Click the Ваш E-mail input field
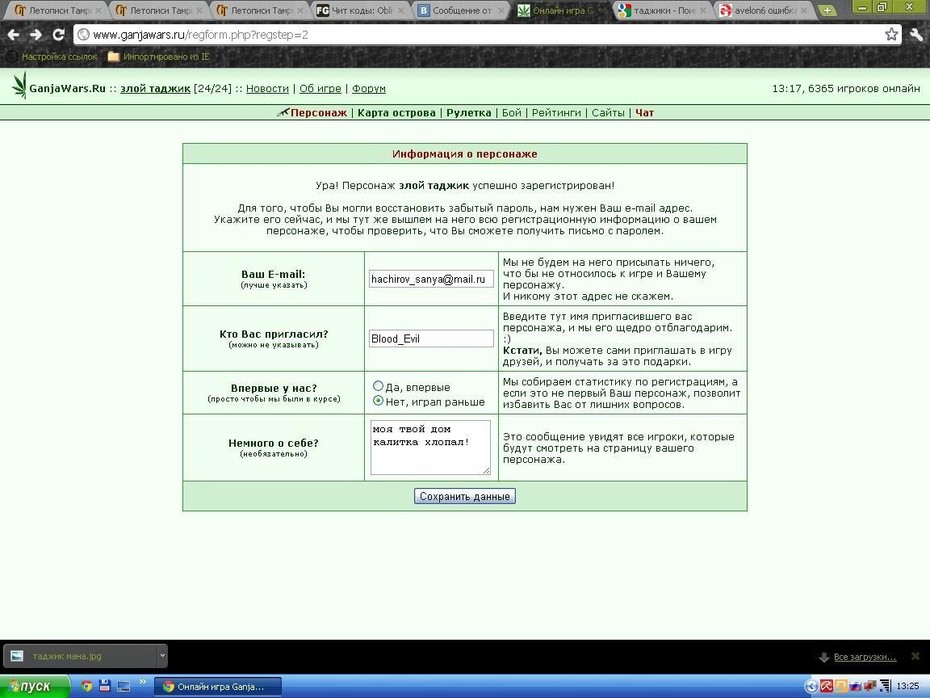The image size is (930, 698). point(431,279)
